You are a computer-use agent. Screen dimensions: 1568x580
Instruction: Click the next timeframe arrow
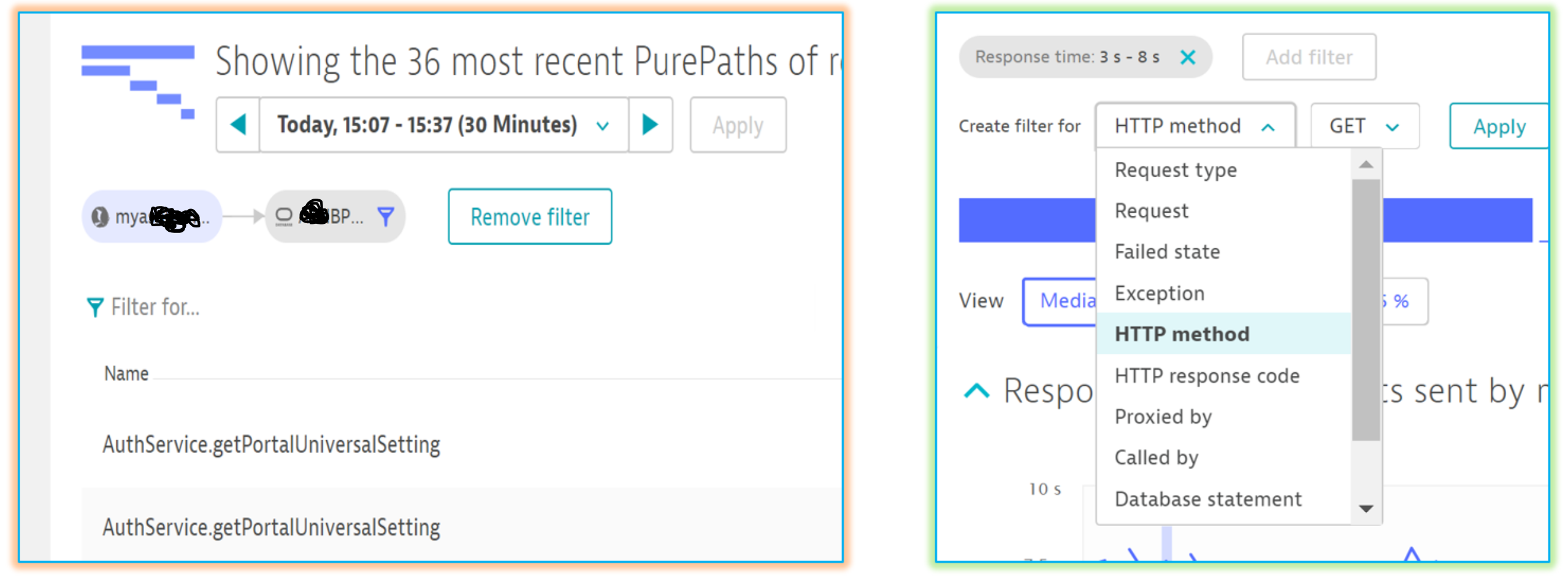(x=649, y=124)
